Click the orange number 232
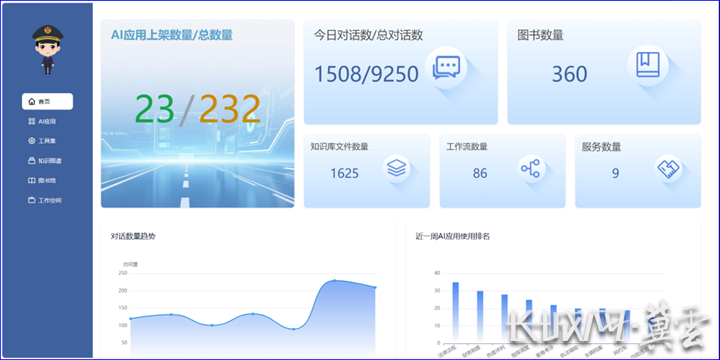This screenshot has width=720, height=360. (230, 109)
